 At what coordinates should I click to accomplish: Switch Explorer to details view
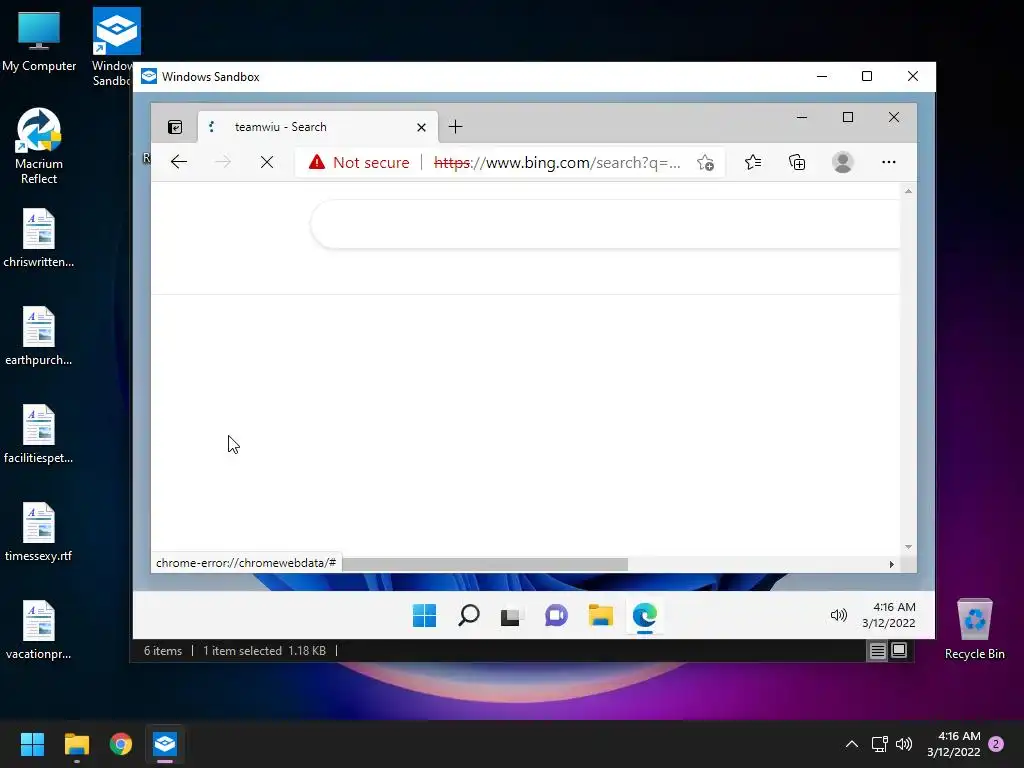[878, 650]
